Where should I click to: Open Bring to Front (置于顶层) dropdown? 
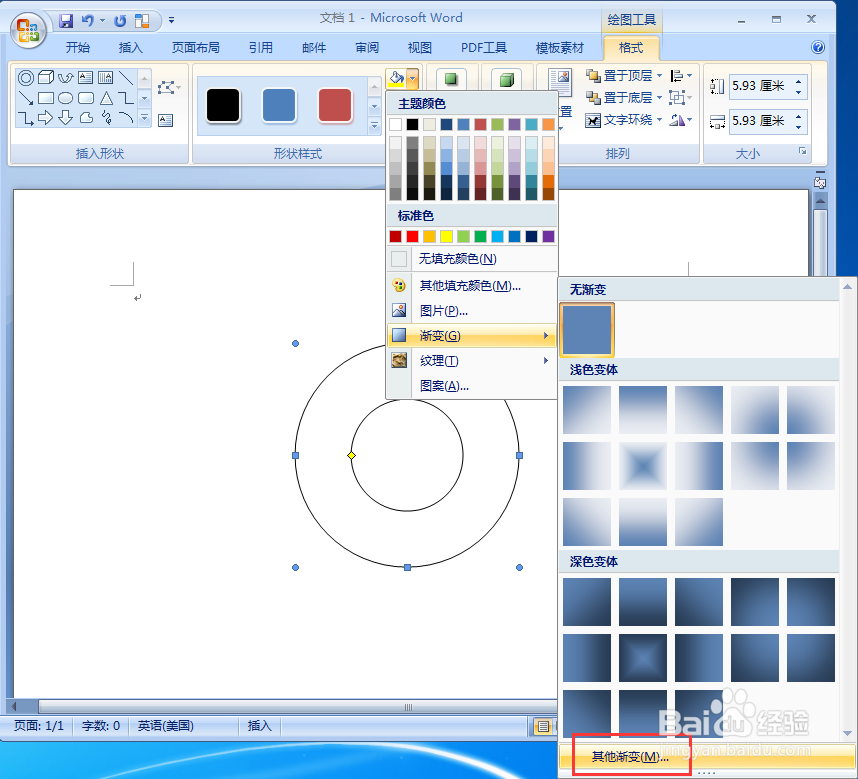coord(659,75)
